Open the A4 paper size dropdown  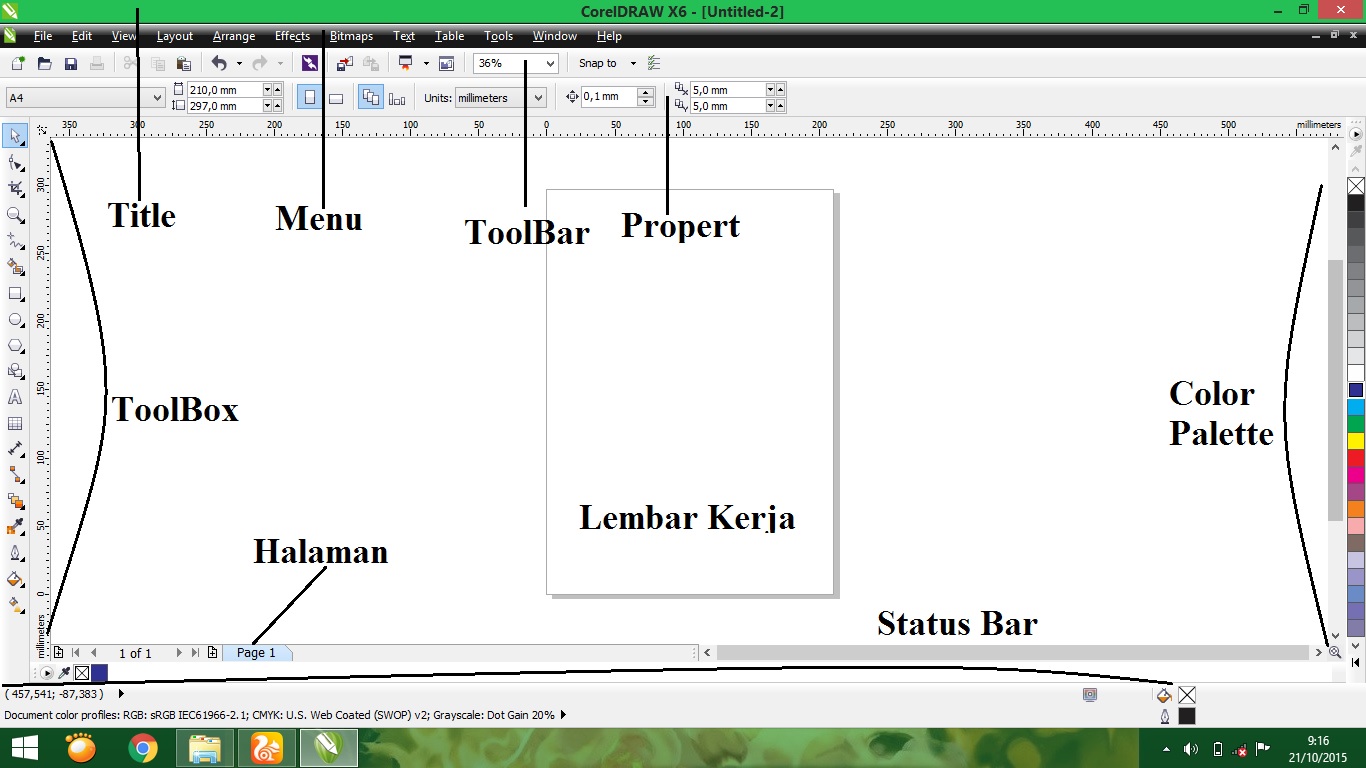coord(155,97)
